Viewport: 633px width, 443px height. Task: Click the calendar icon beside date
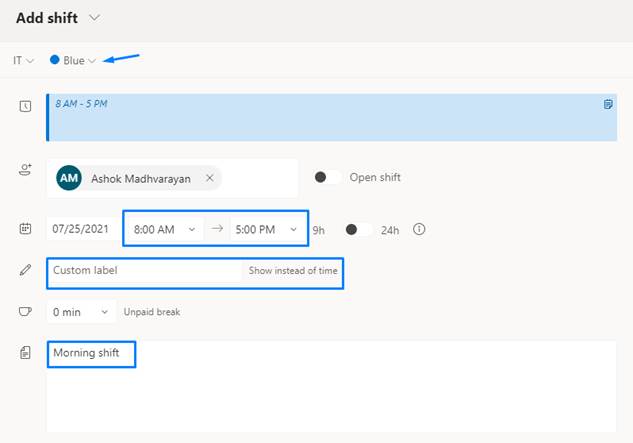(25, 229)
